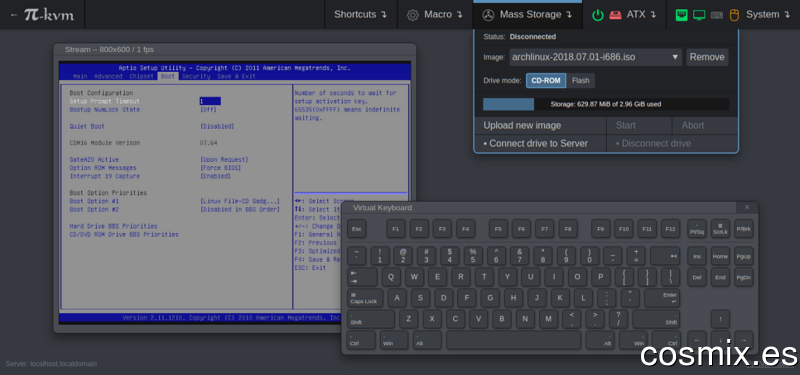This screenshot has width=800, height=375.
Task: Toggle left Alt key on virtual keyboard
Action: [x=427, y=340]
